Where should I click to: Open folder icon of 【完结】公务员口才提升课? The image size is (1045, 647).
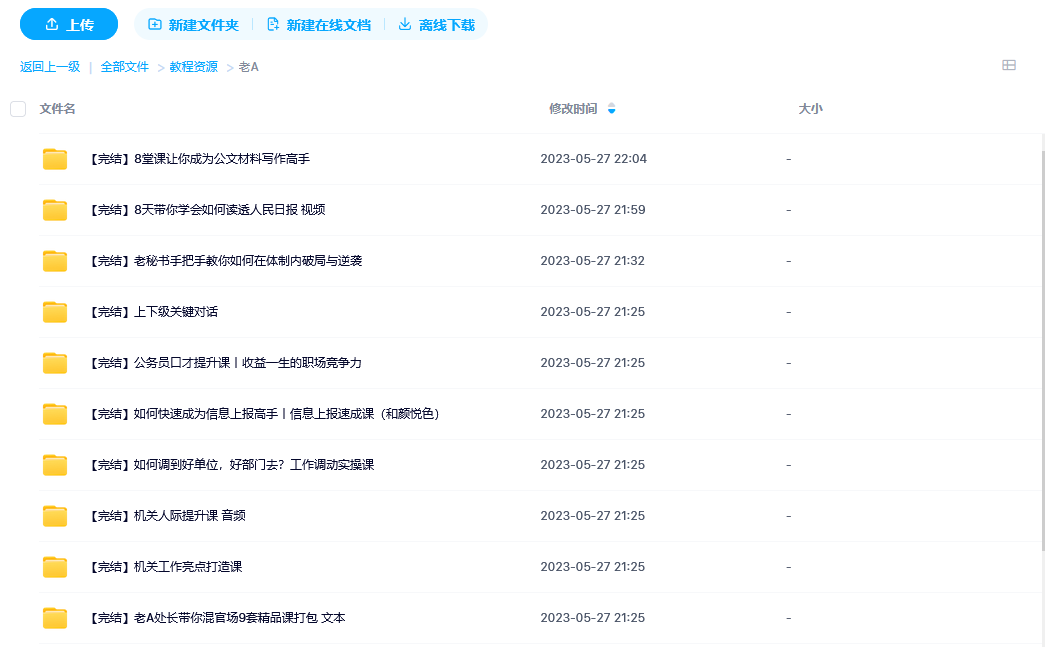tap(54, 362)
